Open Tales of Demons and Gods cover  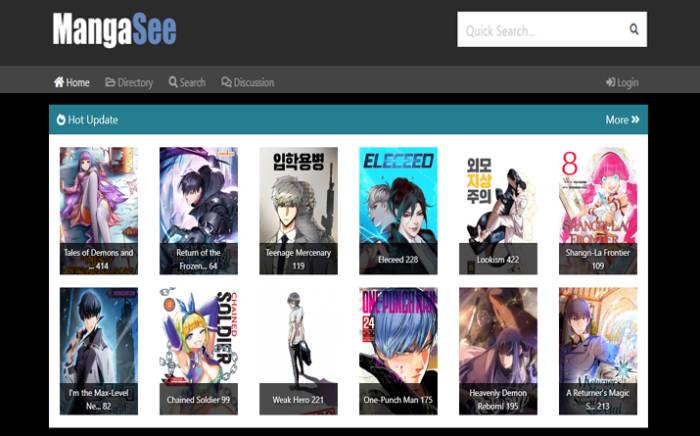pyautogui.click(x=98, y=210)
